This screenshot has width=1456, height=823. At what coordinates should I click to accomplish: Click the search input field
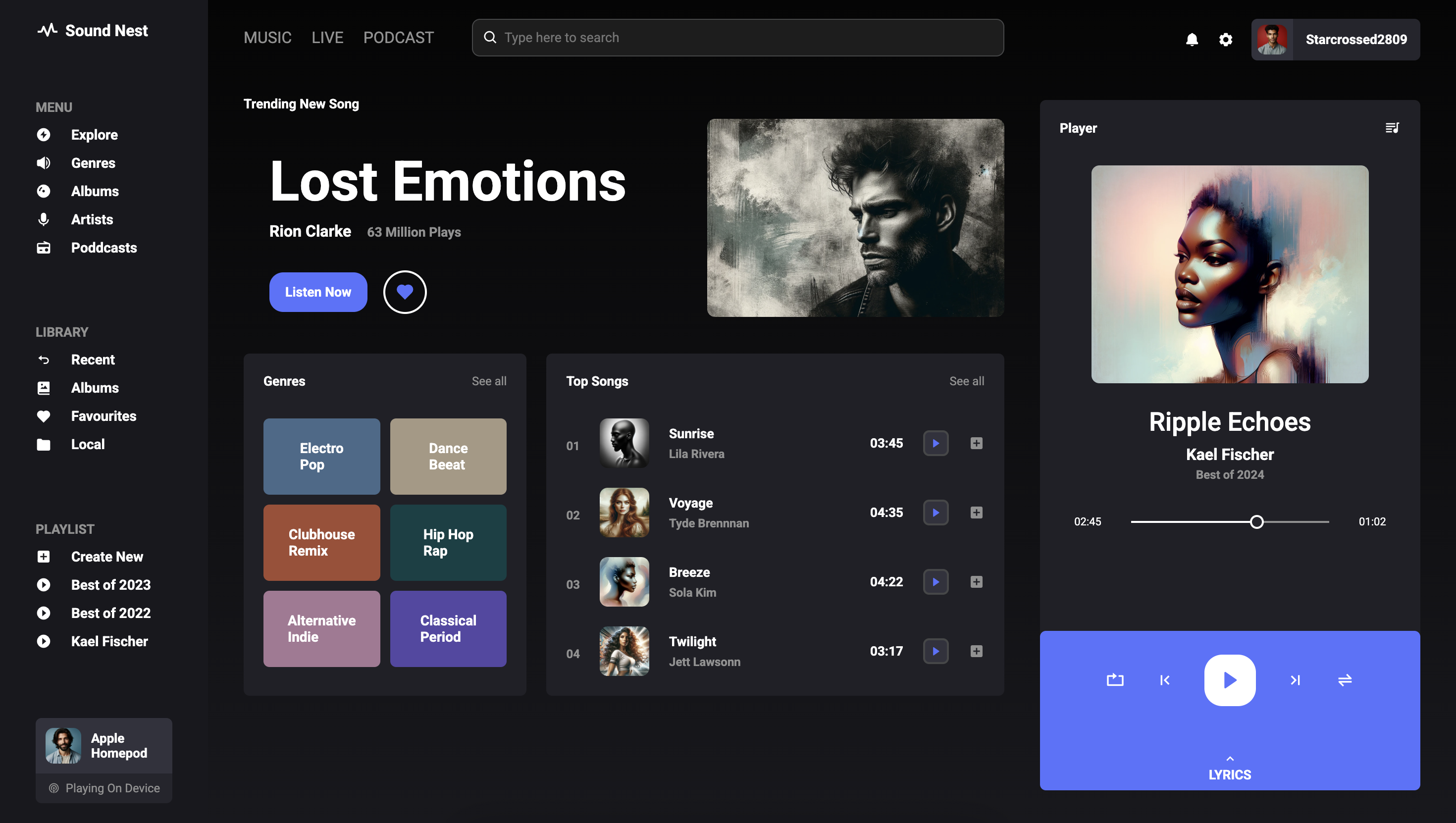[x=746, y=37]
